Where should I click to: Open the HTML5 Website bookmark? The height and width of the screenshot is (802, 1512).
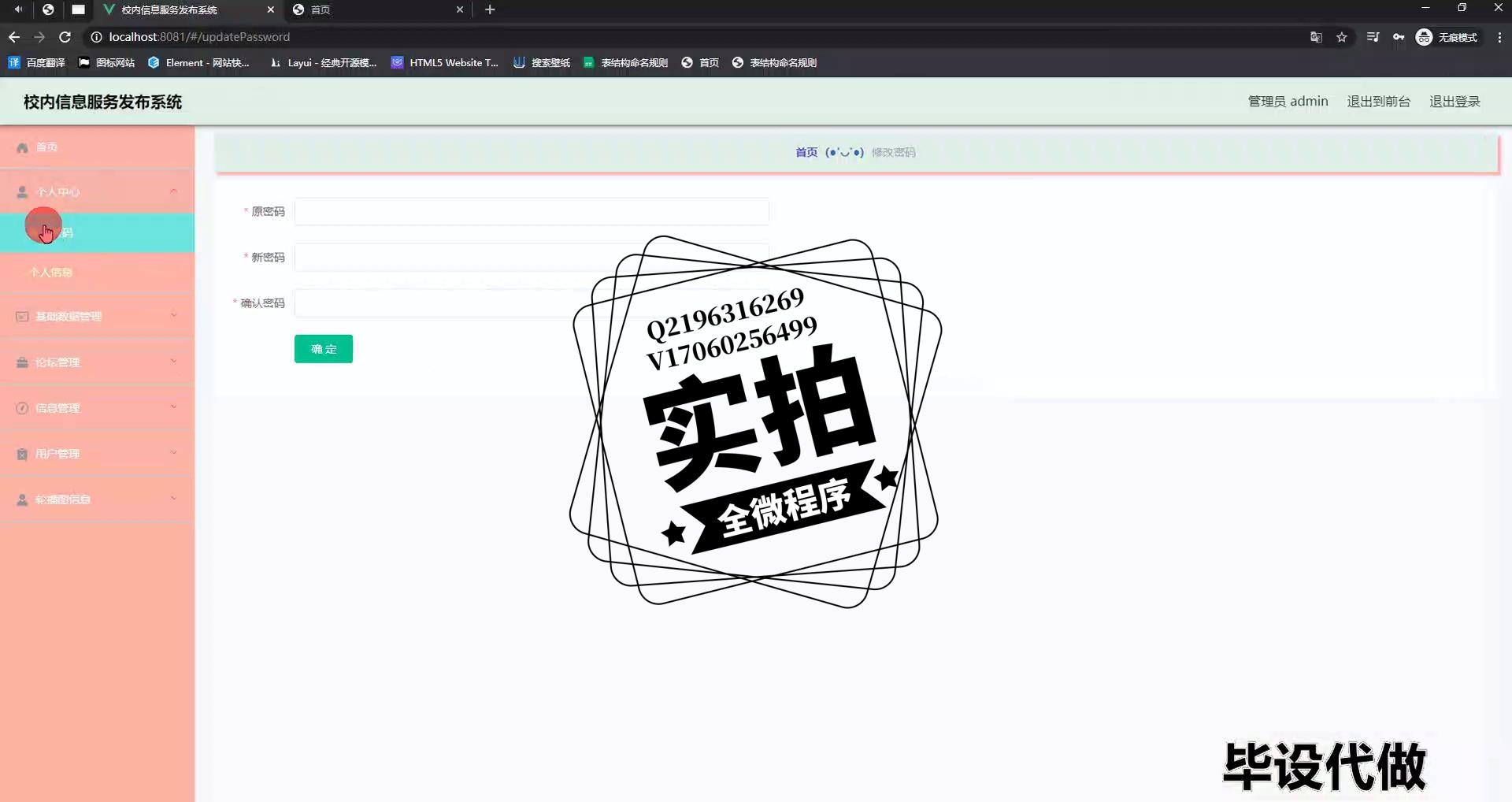point(445,62)
